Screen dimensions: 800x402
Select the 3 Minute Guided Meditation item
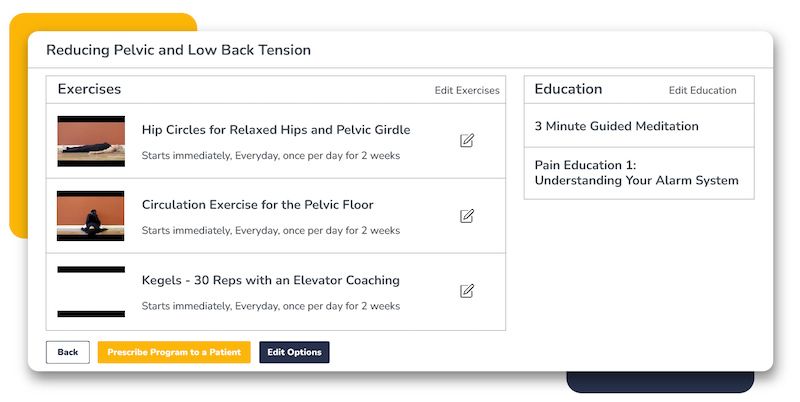tap(616, 126)
